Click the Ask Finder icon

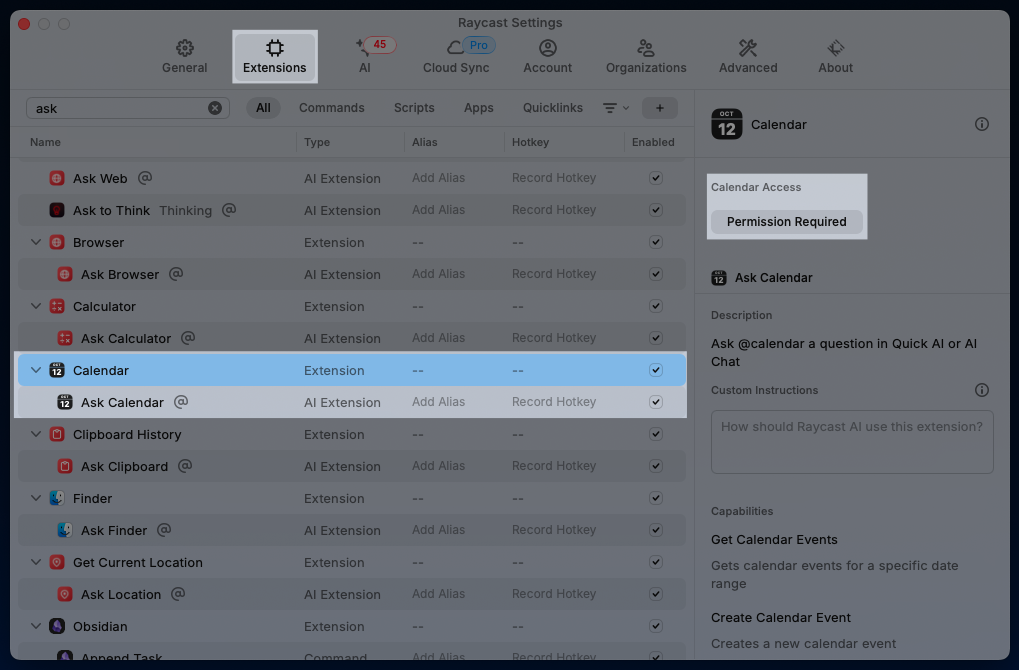65,530
